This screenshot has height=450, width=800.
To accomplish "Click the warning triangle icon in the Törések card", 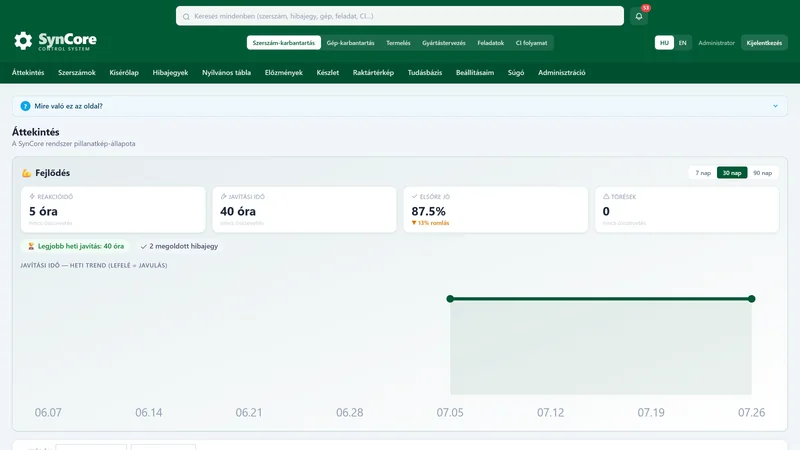I will pyautogui.click(x=606, y=196).
